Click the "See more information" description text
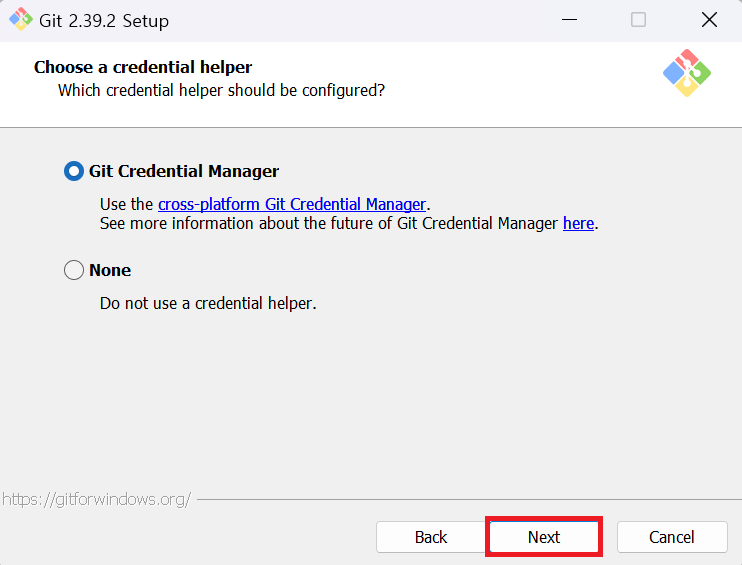The height and width of the screenshot is (565, 742). [x=349, y=223]
